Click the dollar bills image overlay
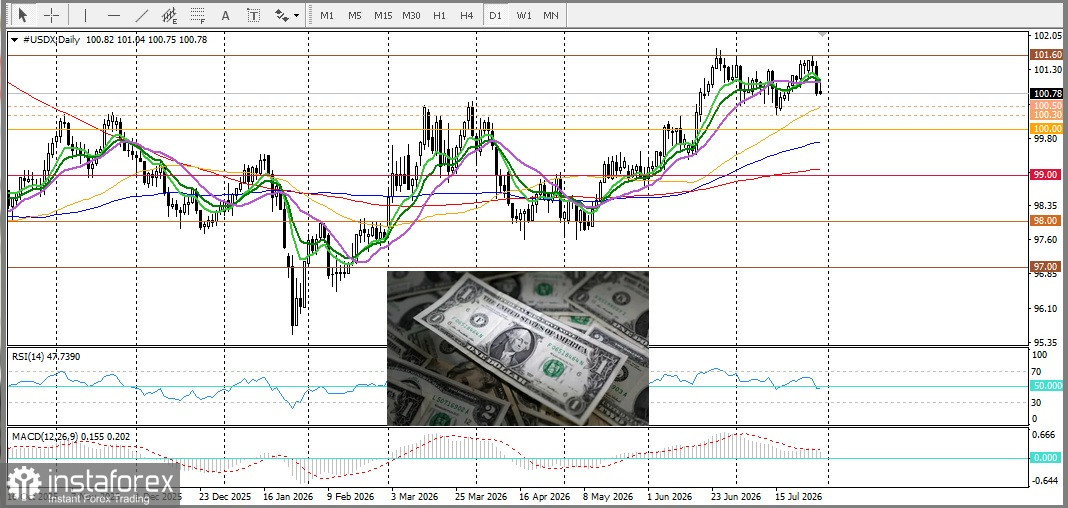The width and height of the screenshot is (1068, 508). tap(518, 348)
